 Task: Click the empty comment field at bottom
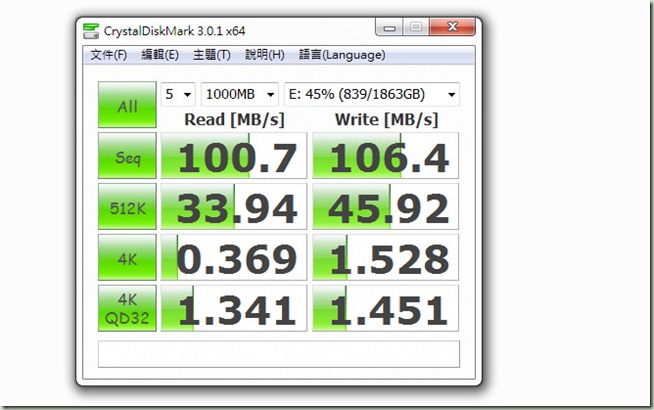click(279, 354)
